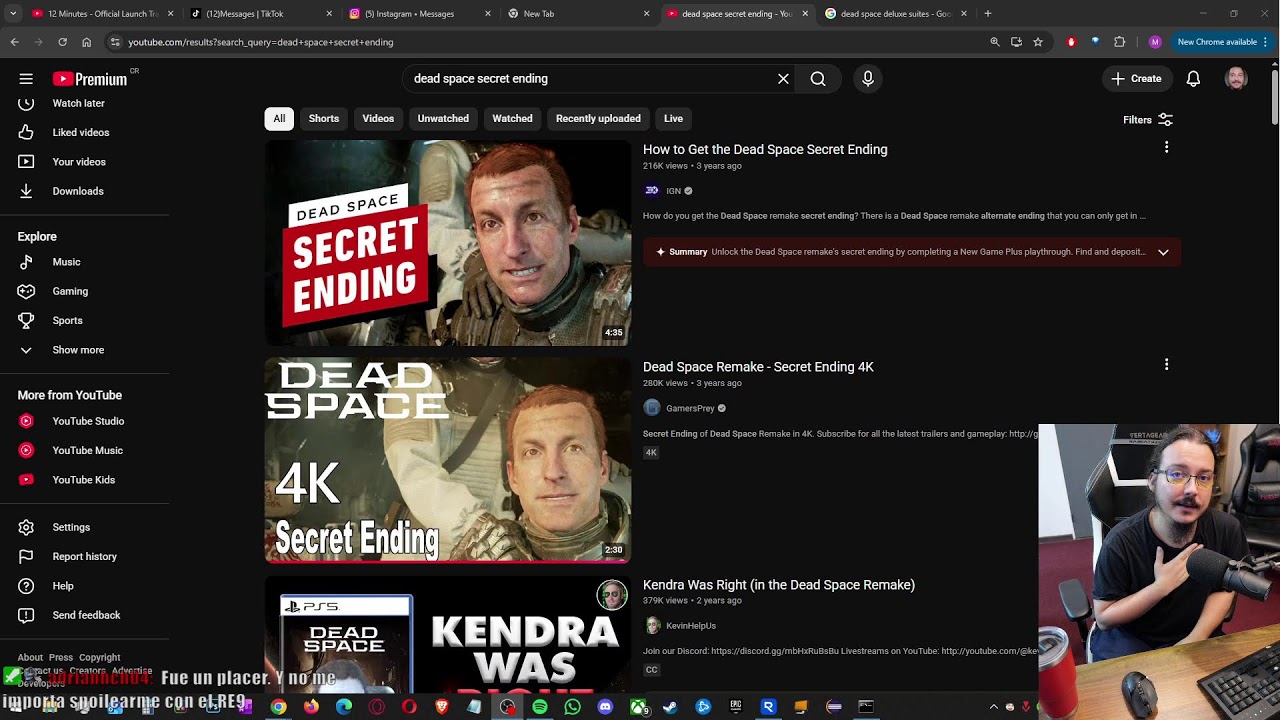This screenshot has width=1280, height=720.
Task: Open more options for the GamersPrey video
Action: (1166, 365)
